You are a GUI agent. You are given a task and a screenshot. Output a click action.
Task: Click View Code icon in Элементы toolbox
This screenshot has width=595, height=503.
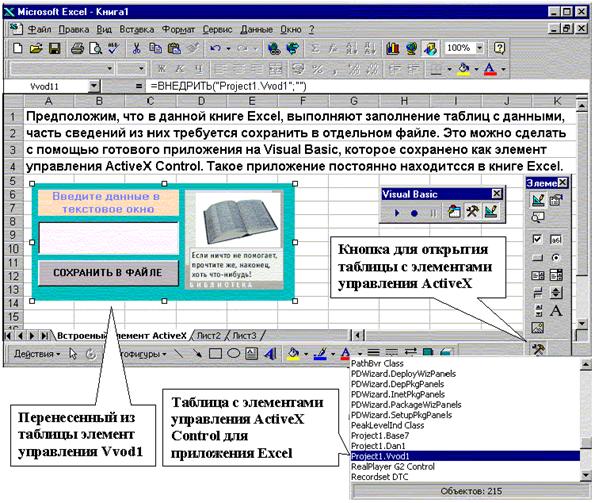(x=538, y=217)
